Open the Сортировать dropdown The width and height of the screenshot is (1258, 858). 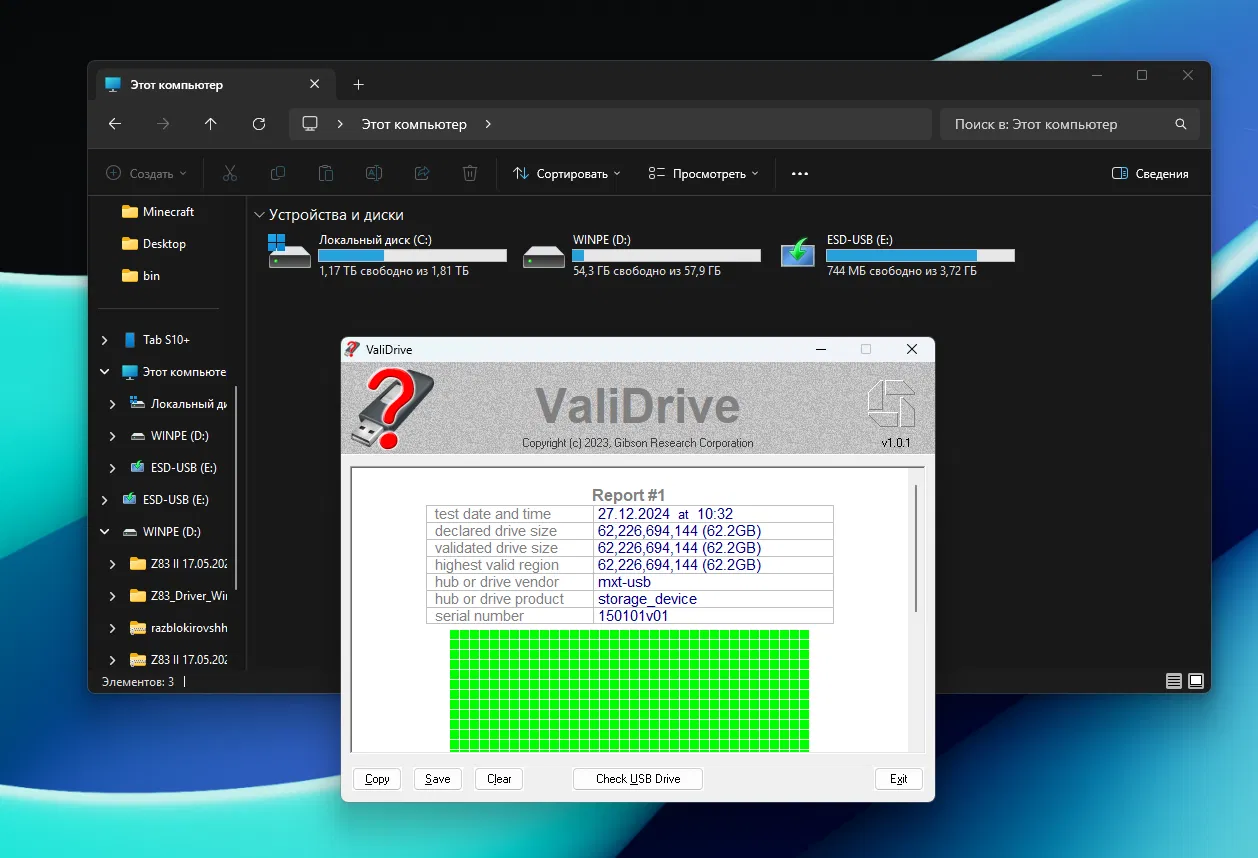[x=566, y=173]
